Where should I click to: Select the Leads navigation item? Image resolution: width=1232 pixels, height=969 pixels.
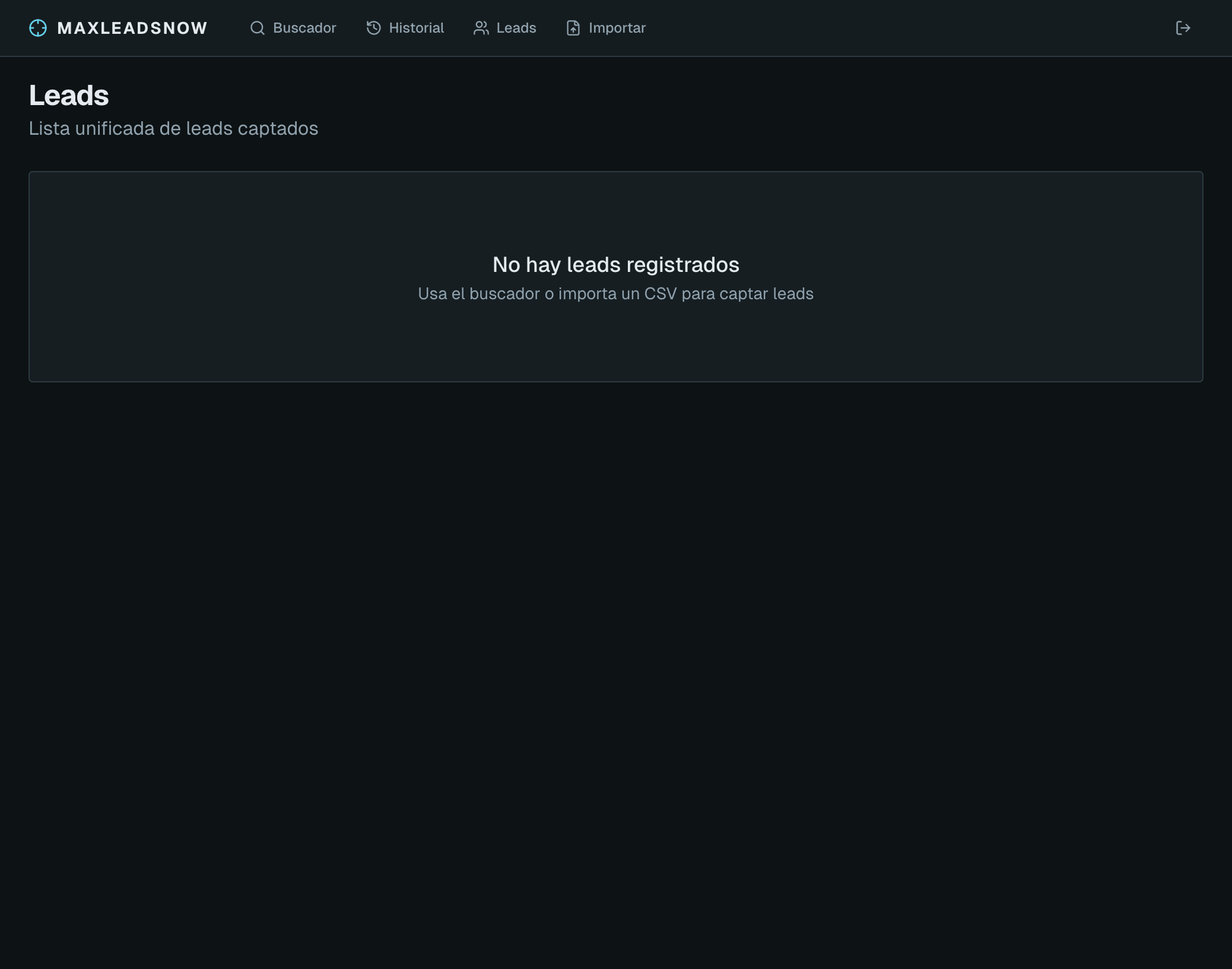516,28
